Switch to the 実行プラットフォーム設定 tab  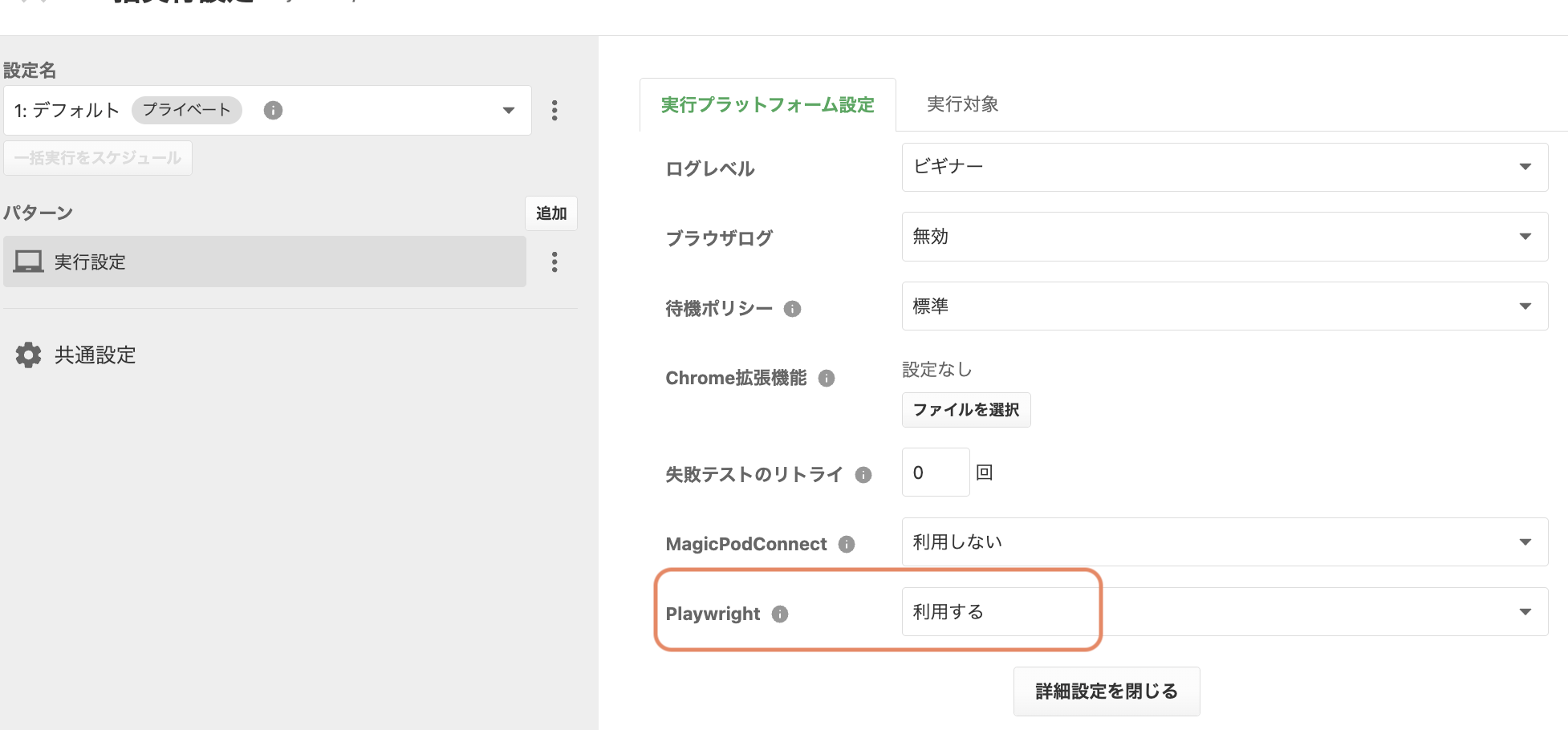coord(768,105)
